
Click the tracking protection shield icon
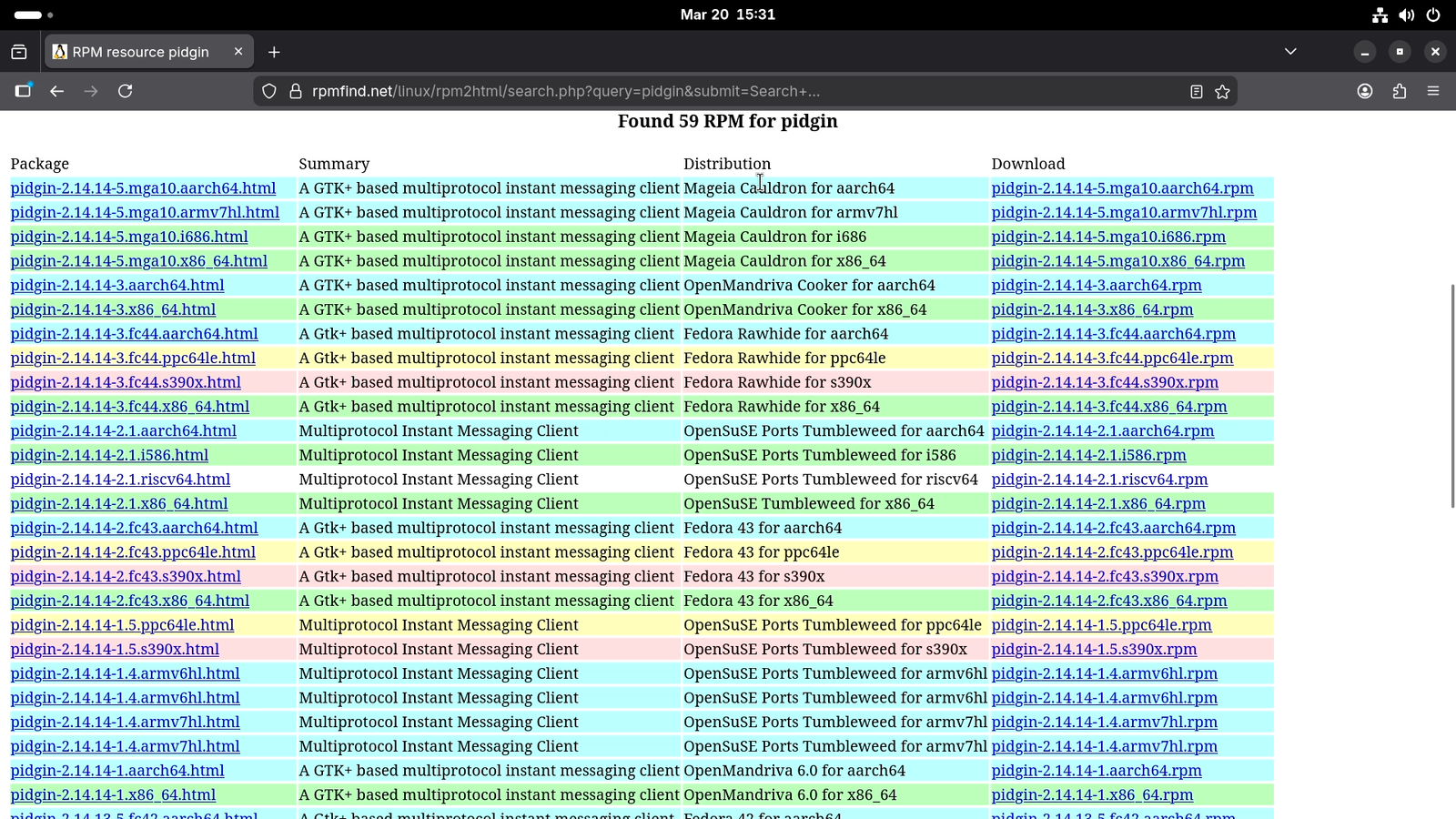(x=269, y=91)
